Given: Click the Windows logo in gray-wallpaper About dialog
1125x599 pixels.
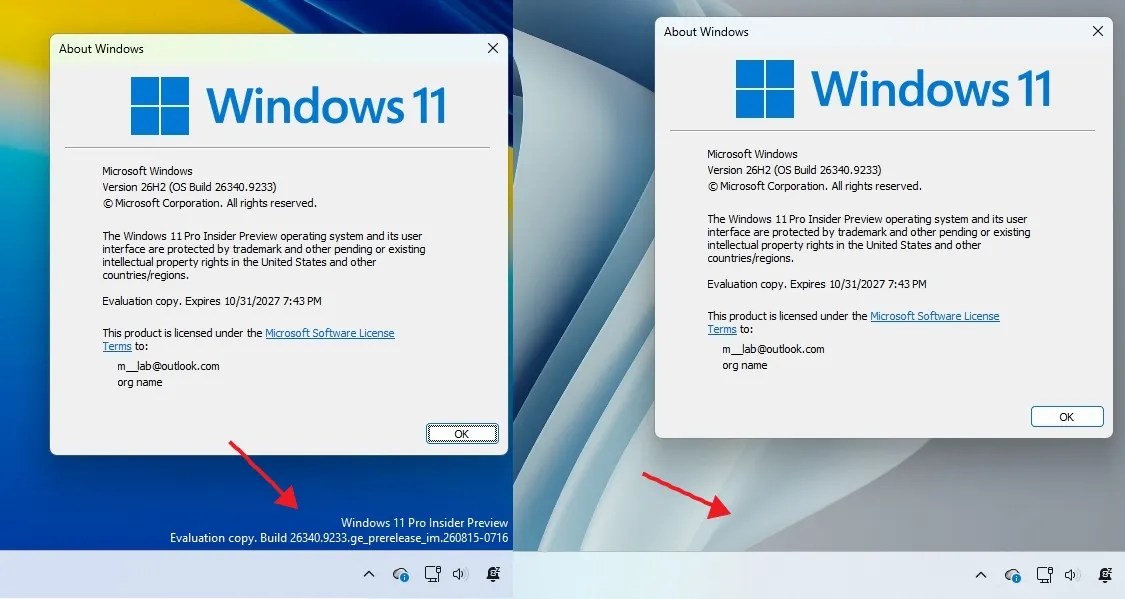Looking at the screenshot, I should 765,89.
